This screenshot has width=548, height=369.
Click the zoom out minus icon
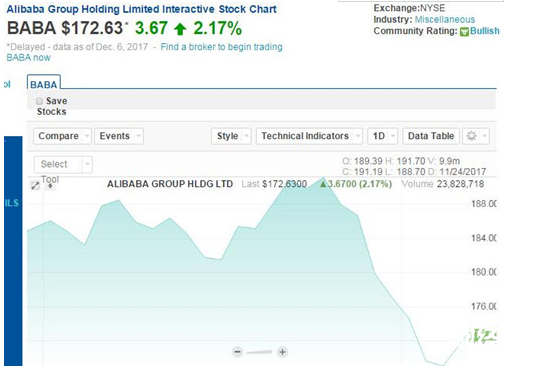[238, 352]
